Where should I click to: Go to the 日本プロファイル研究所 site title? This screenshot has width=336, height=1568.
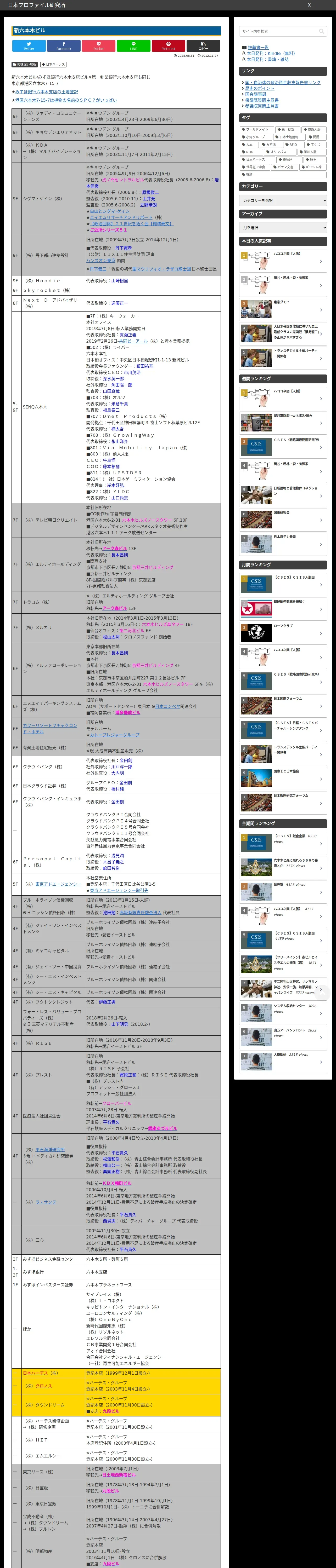37,5
